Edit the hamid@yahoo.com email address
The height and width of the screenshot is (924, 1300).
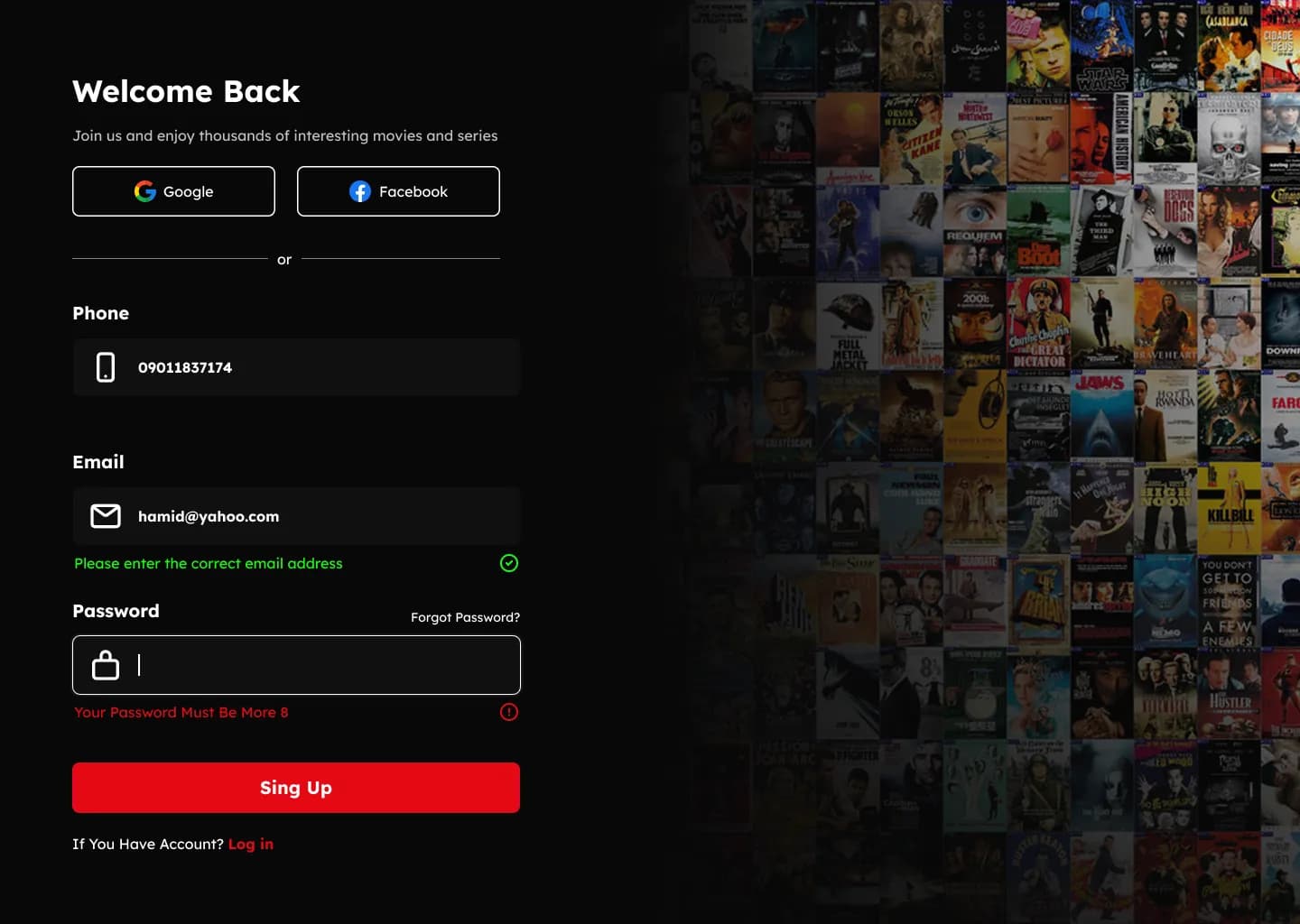(296, 516)
